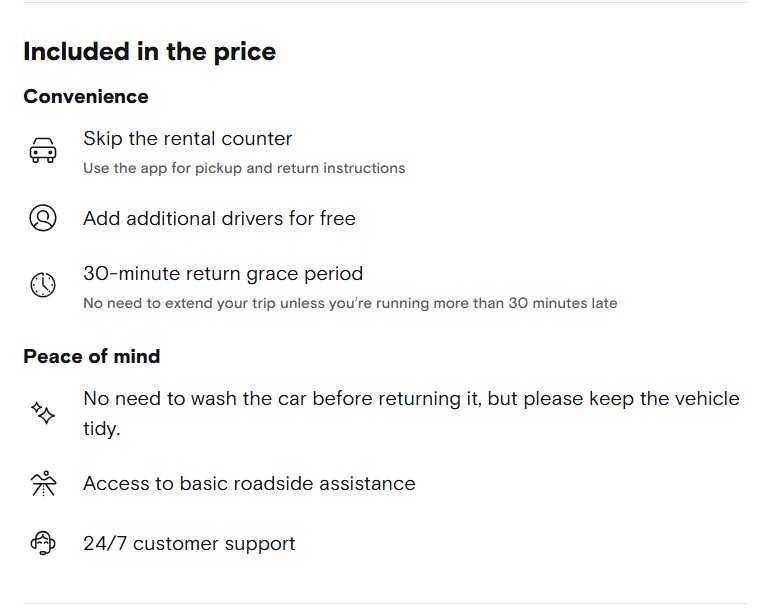Click '24/7 customer support' text
The height and width of the screenshot is (608, 762).
tap(189, 544)
